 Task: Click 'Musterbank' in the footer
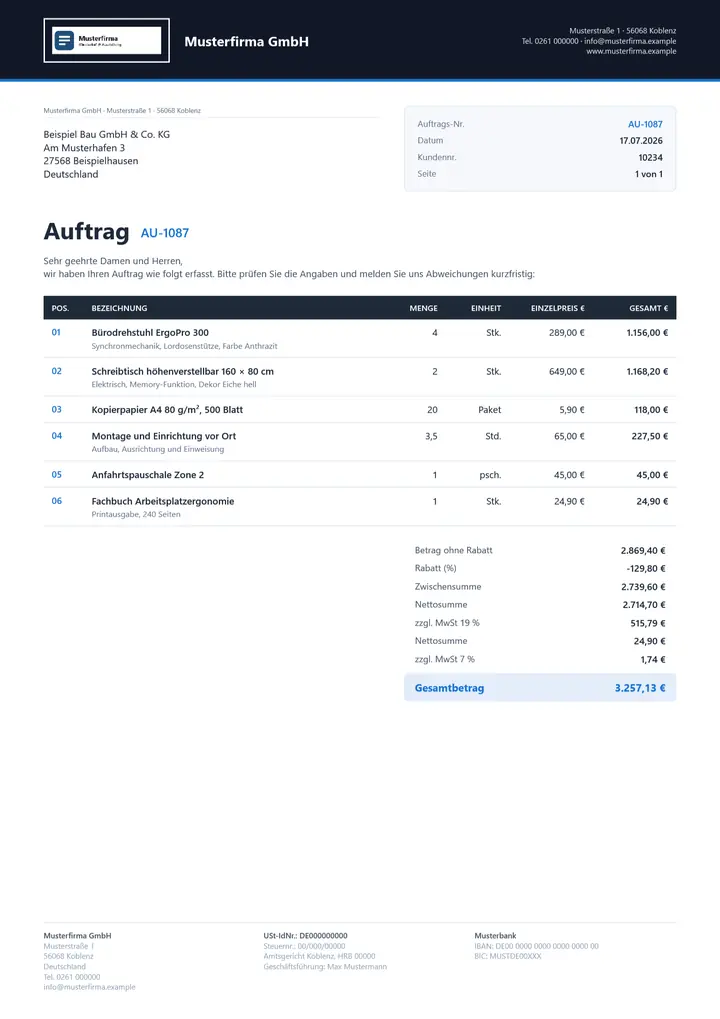495,936
